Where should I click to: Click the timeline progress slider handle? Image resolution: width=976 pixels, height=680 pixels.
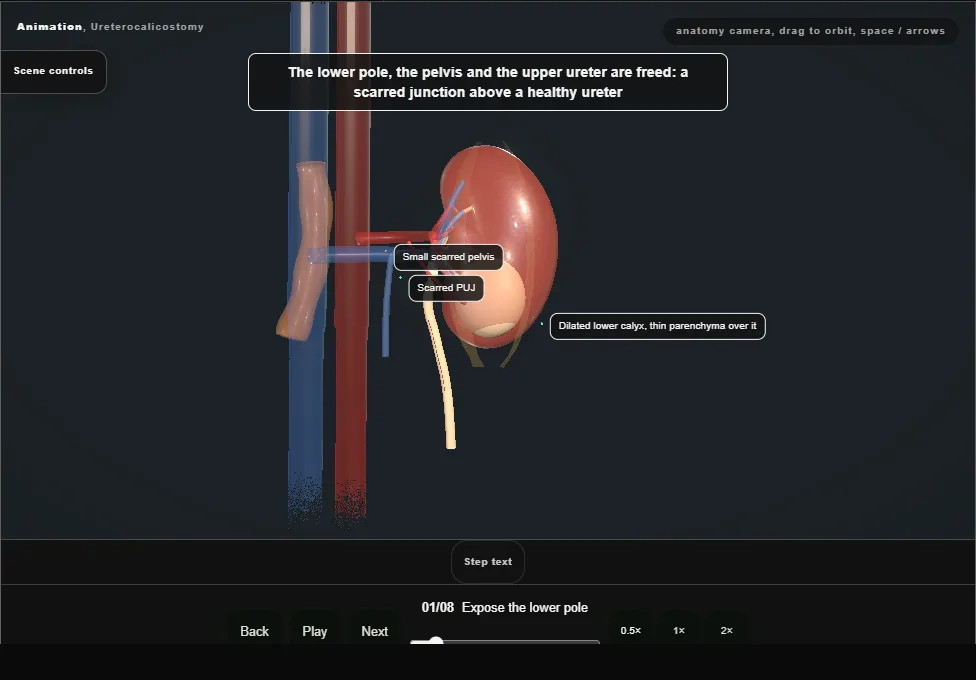(436, 641)
